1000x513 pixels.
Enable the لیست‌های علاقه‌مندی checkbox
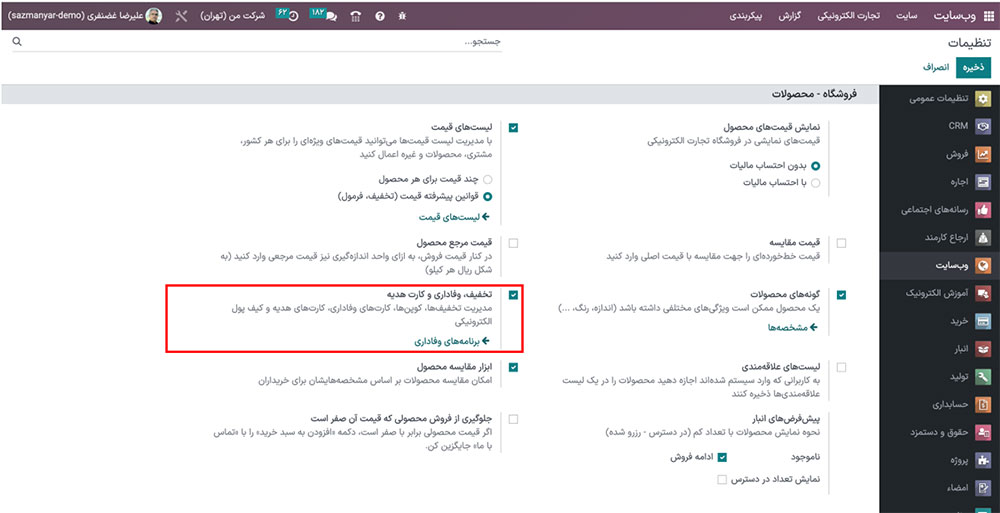click(842, 368)
